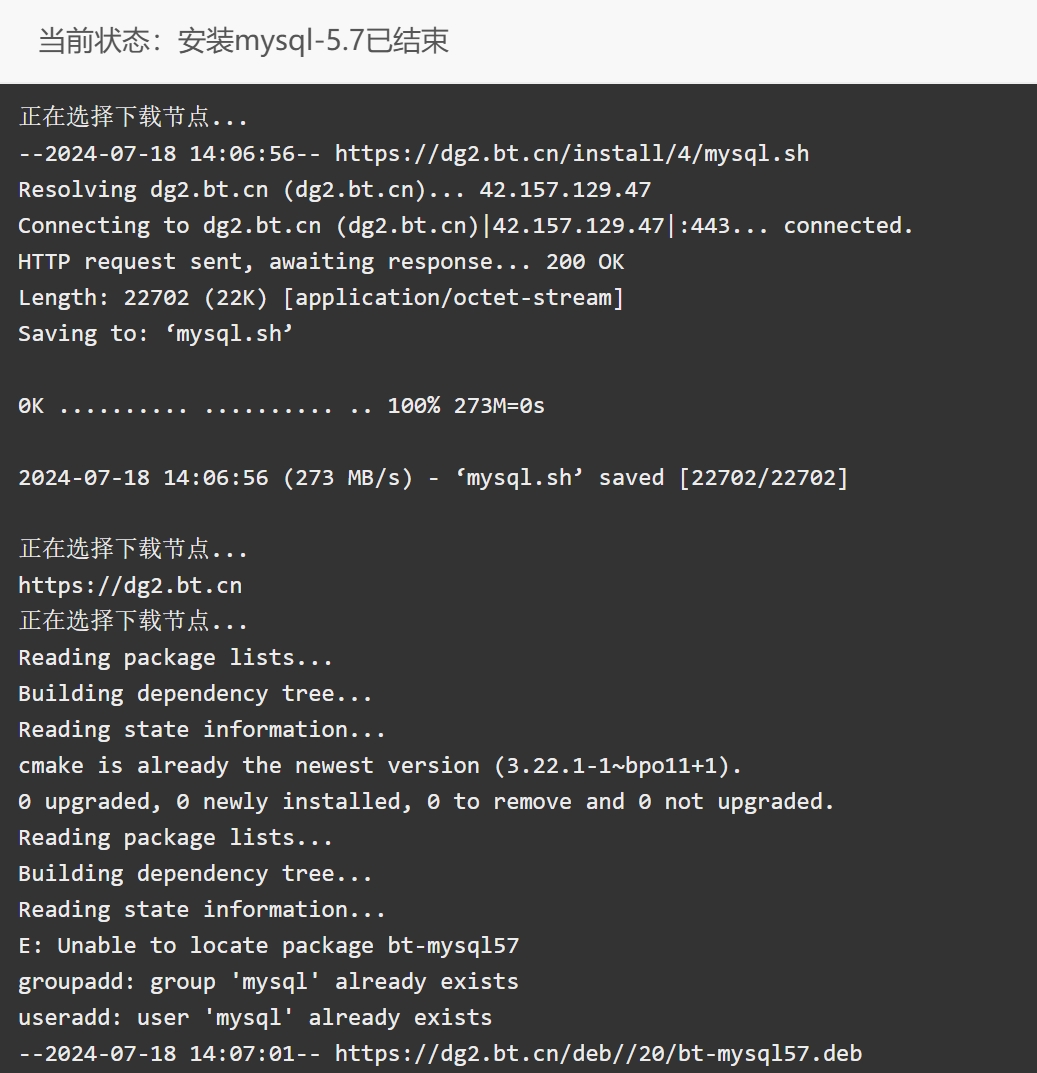
Task: Click the second Building dependency tree line
Action: coord(195,873)
